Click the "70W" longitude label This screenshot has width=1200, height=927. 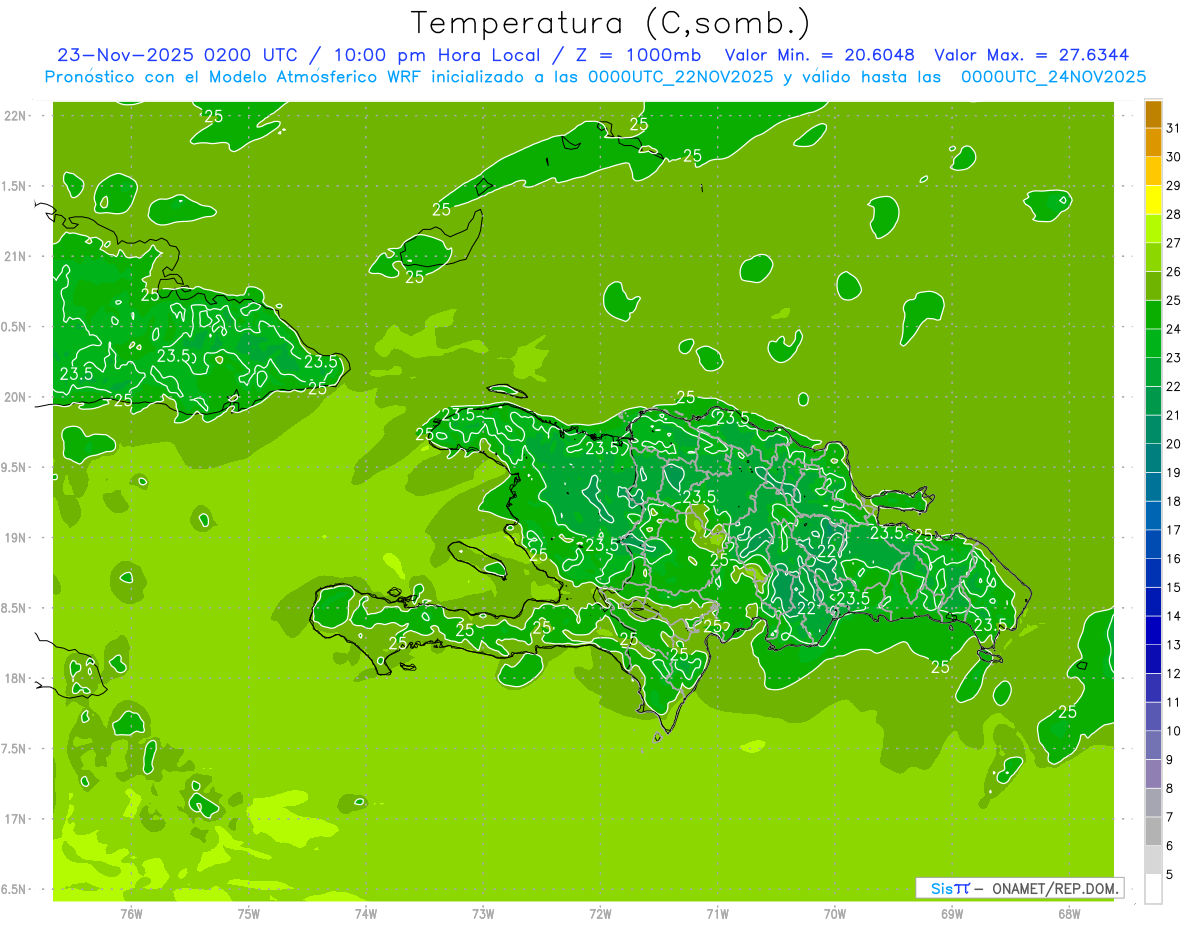(x=834, y=914)
